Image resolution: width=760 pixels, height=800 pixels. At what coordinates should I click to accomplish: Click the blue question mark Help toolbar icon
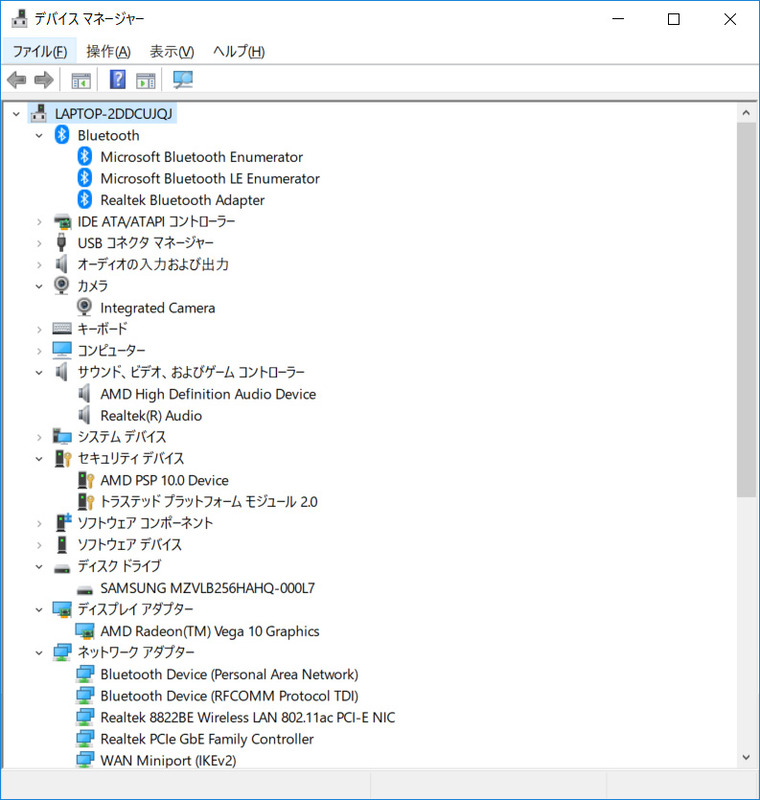(117, 80)
